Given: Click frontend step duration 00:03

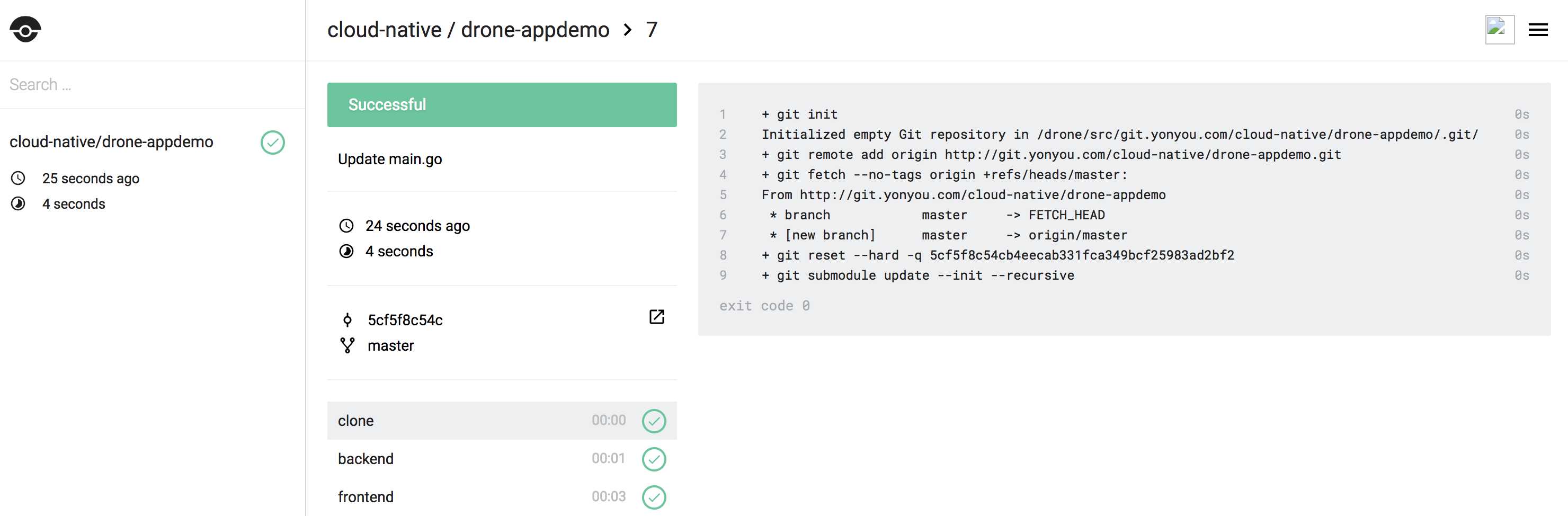Looking at the screenshot, I should click(x=608, y=496).
